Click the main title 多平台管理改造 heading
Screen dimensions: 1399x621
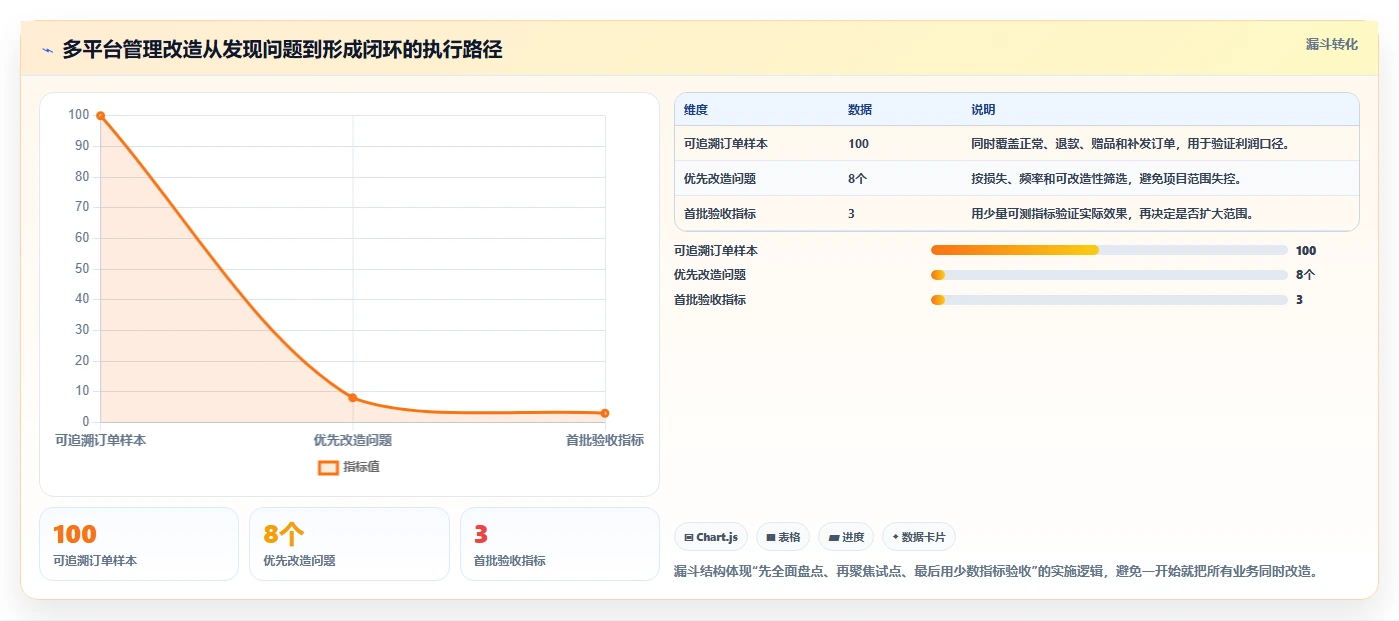[282, 49]
